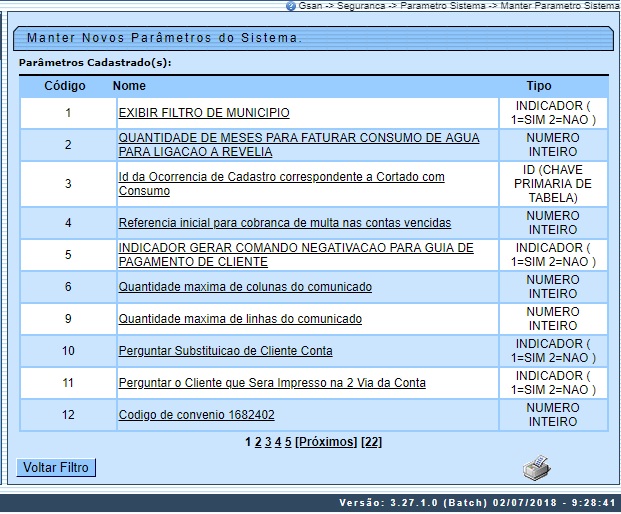The width and height of the screenshot is (621, 514).
Task: Open Id da Ocorrencia de Cadastro link
Action: click(x=282, y=184)
